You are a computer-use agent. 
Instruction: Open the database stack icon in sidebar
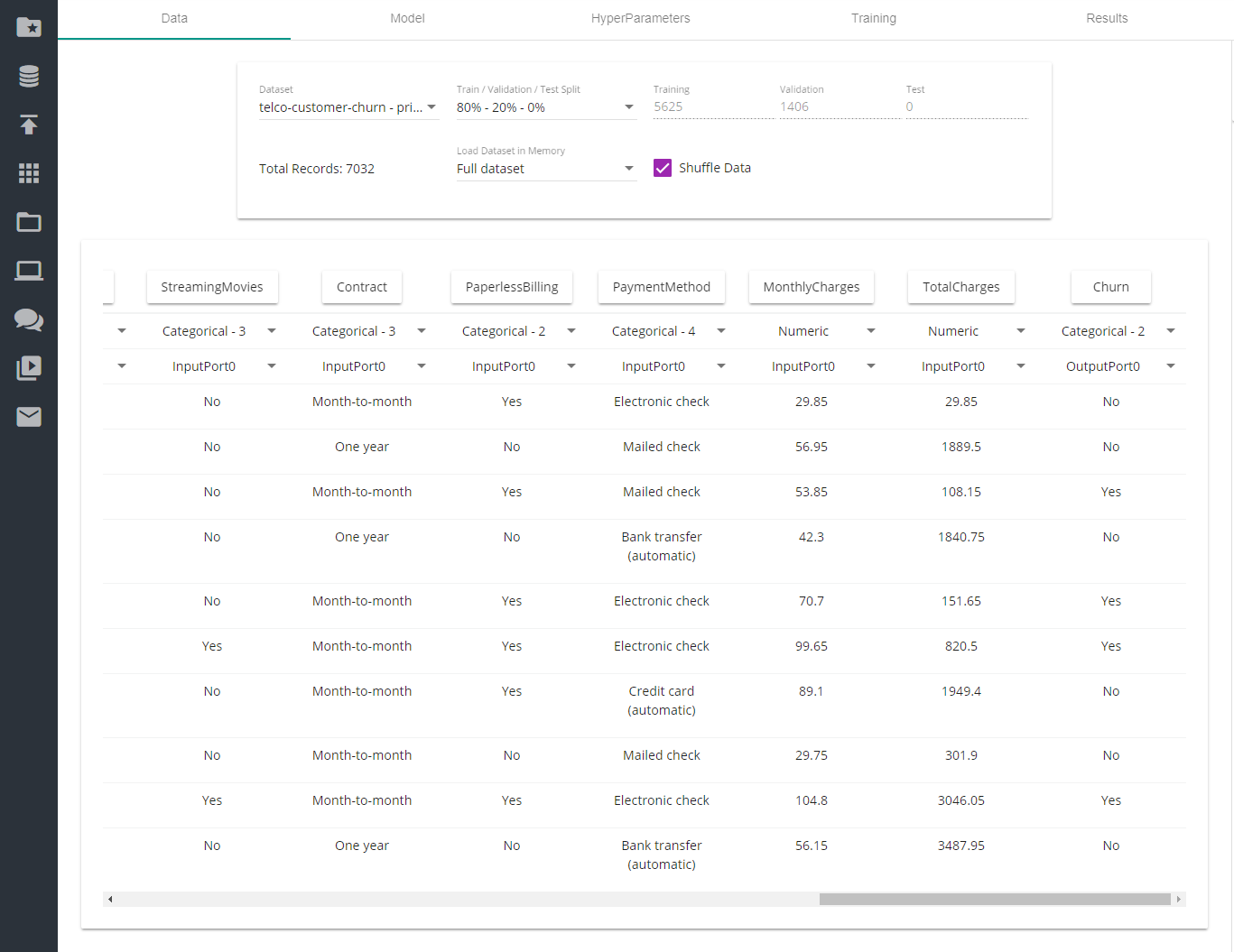[x=29, y=77]
